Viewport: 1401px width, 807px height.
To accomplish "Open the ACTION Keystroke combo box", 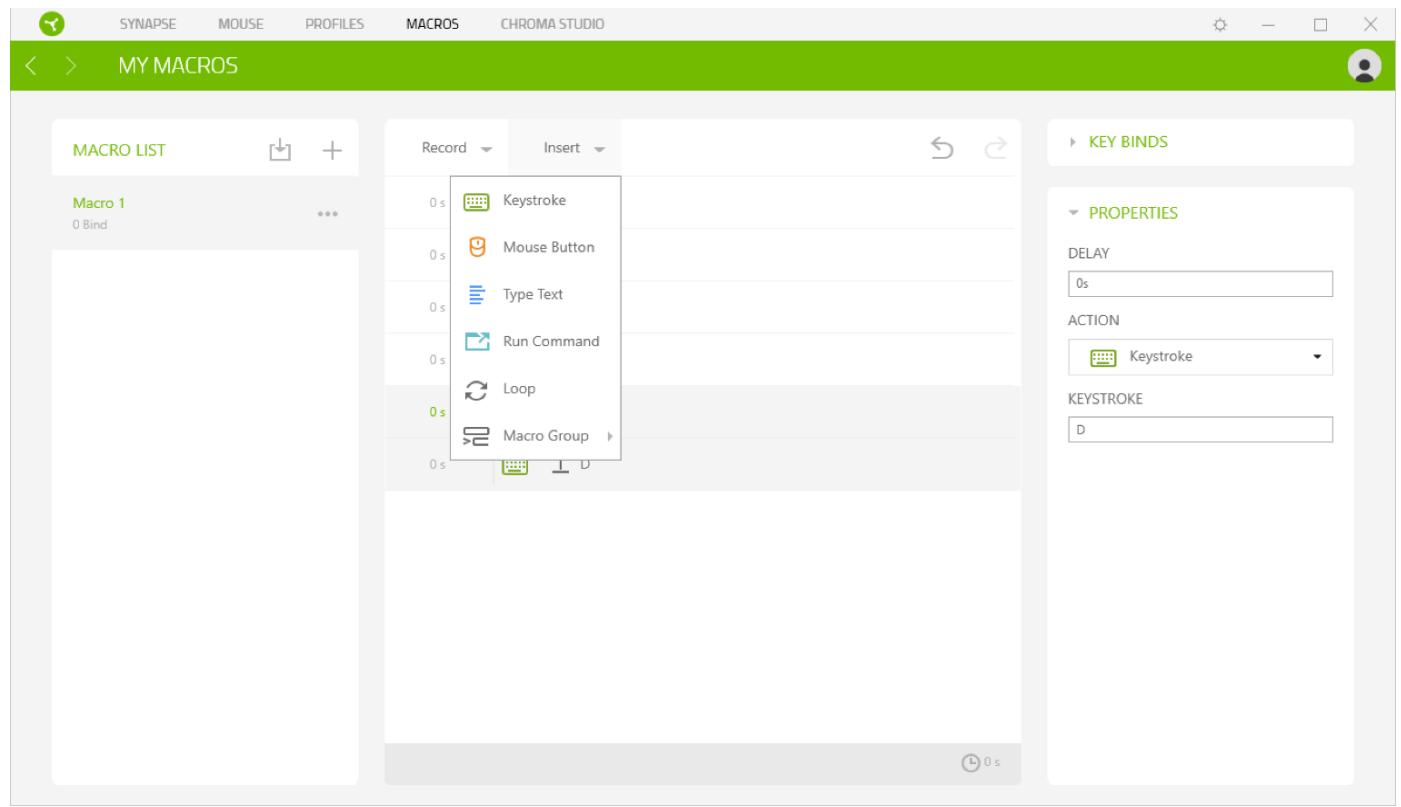I will pyautogui.click(x=1201, y=357).
